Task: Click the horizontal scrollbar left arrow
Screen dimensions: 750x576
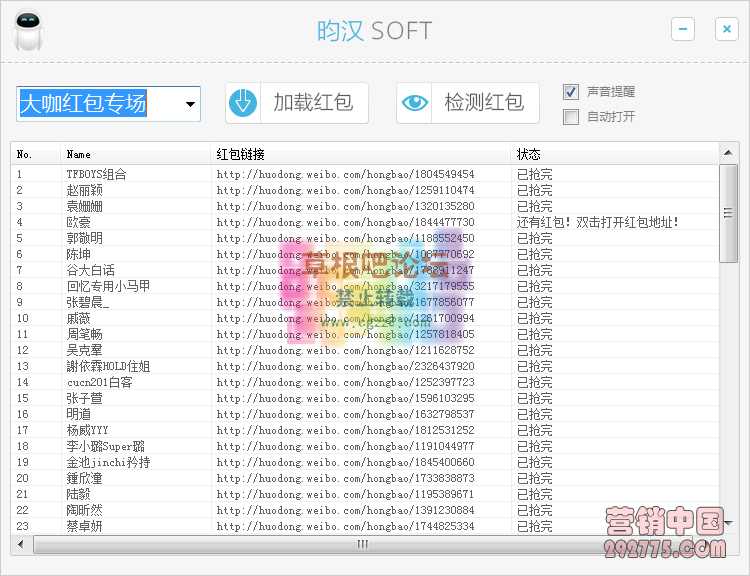Action: [x=22, y=545]
